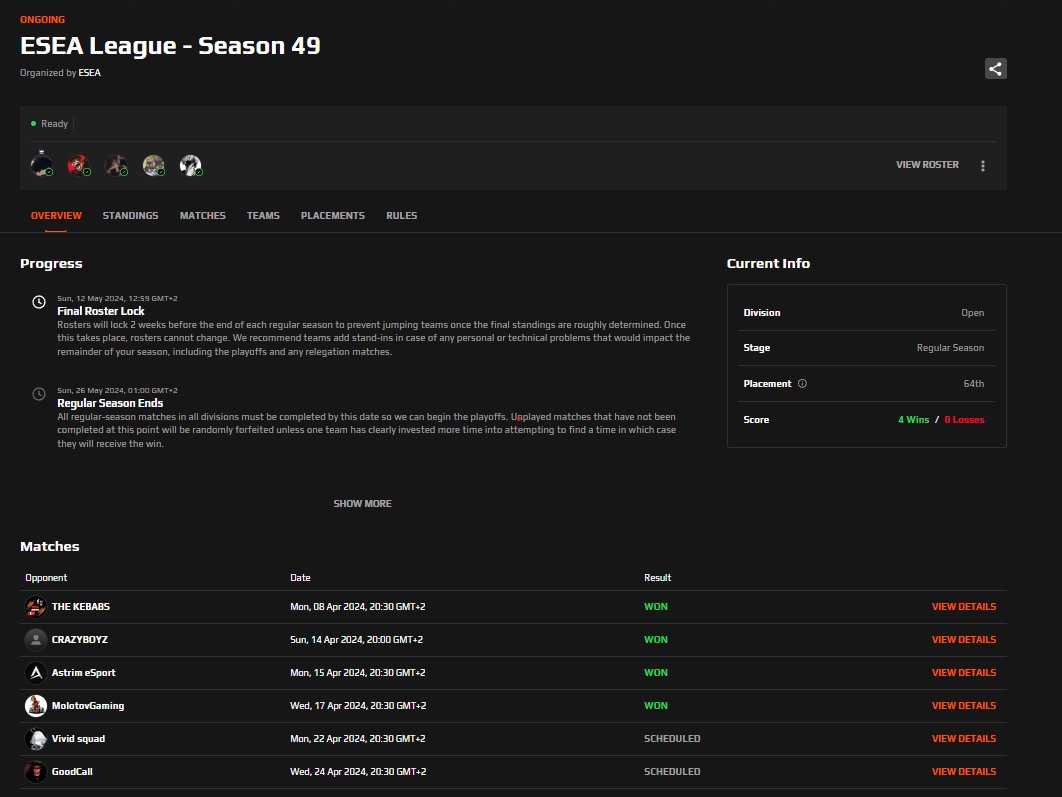This screenshot has height=797, width=1062.
Task: Open the Rules tab
Action: tap(402, 215)
